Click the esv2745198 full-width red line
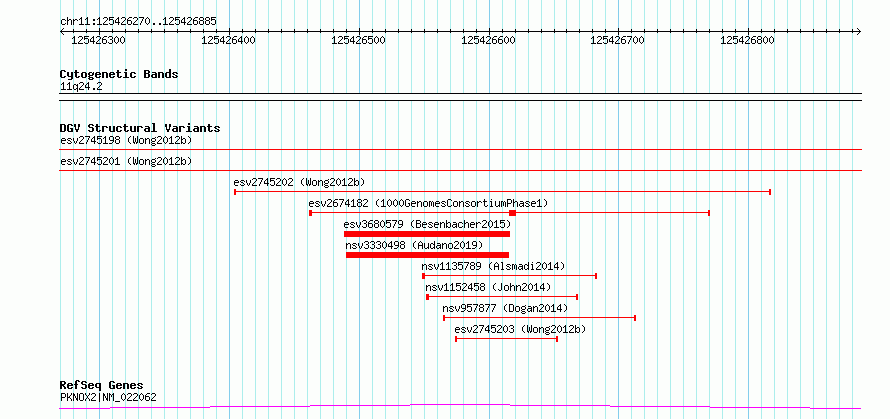The image size is (890, 419). click(461, 150)
